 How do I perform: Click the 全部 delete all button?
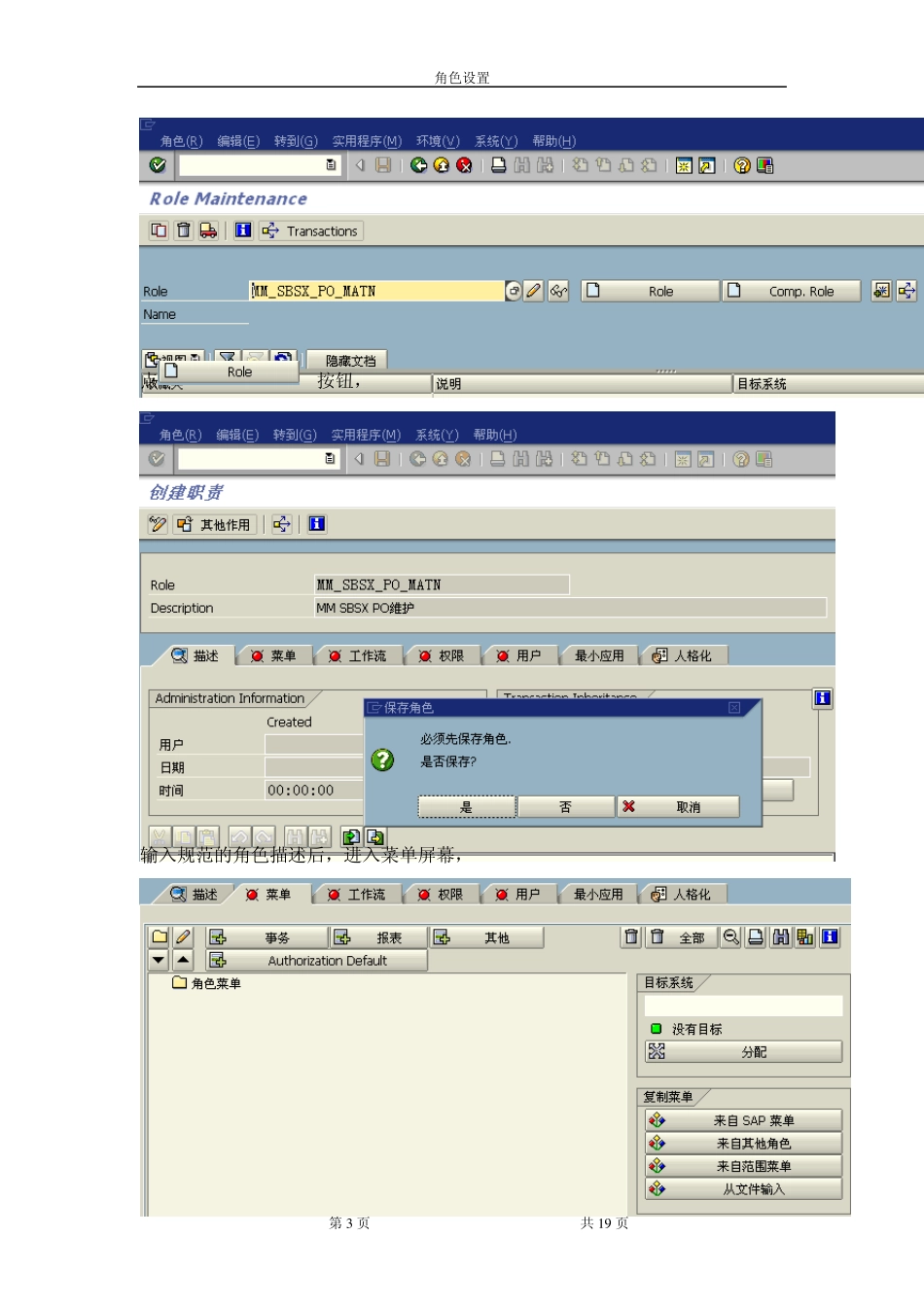point(681,936)
